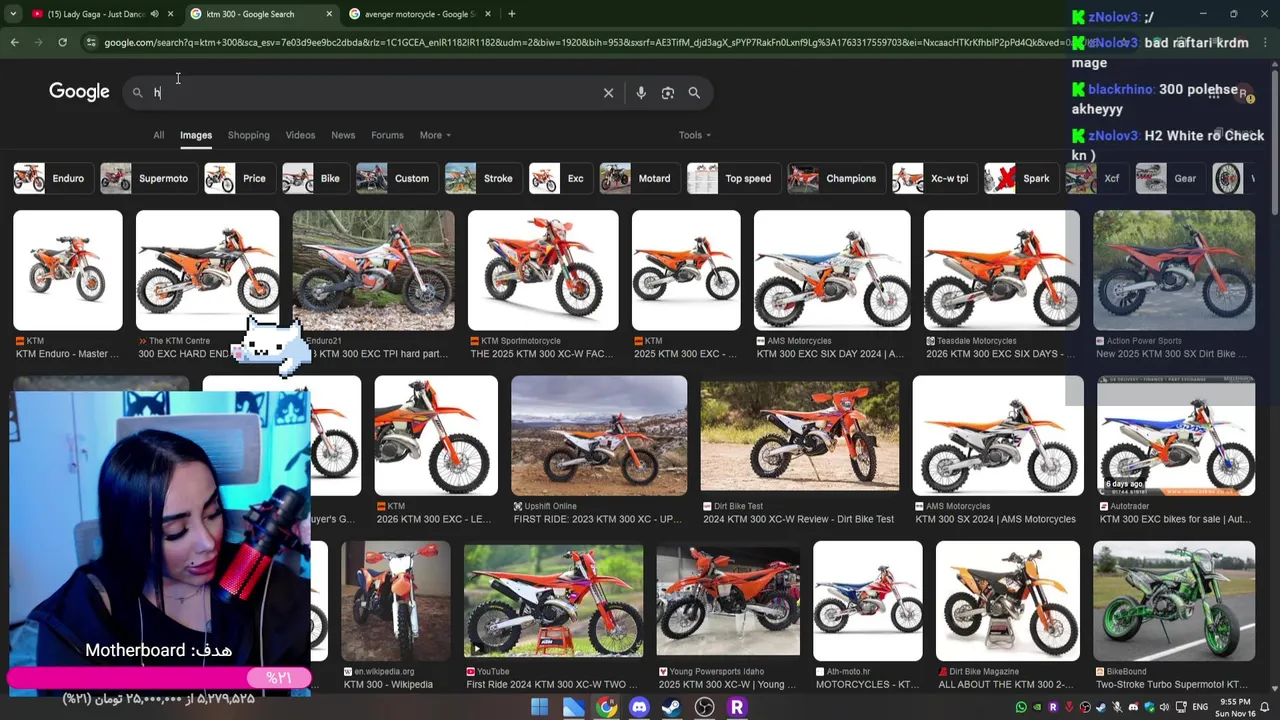Open the tab search dropdown in Chrome
This screenshot has width=1280, height=720.
11,14
